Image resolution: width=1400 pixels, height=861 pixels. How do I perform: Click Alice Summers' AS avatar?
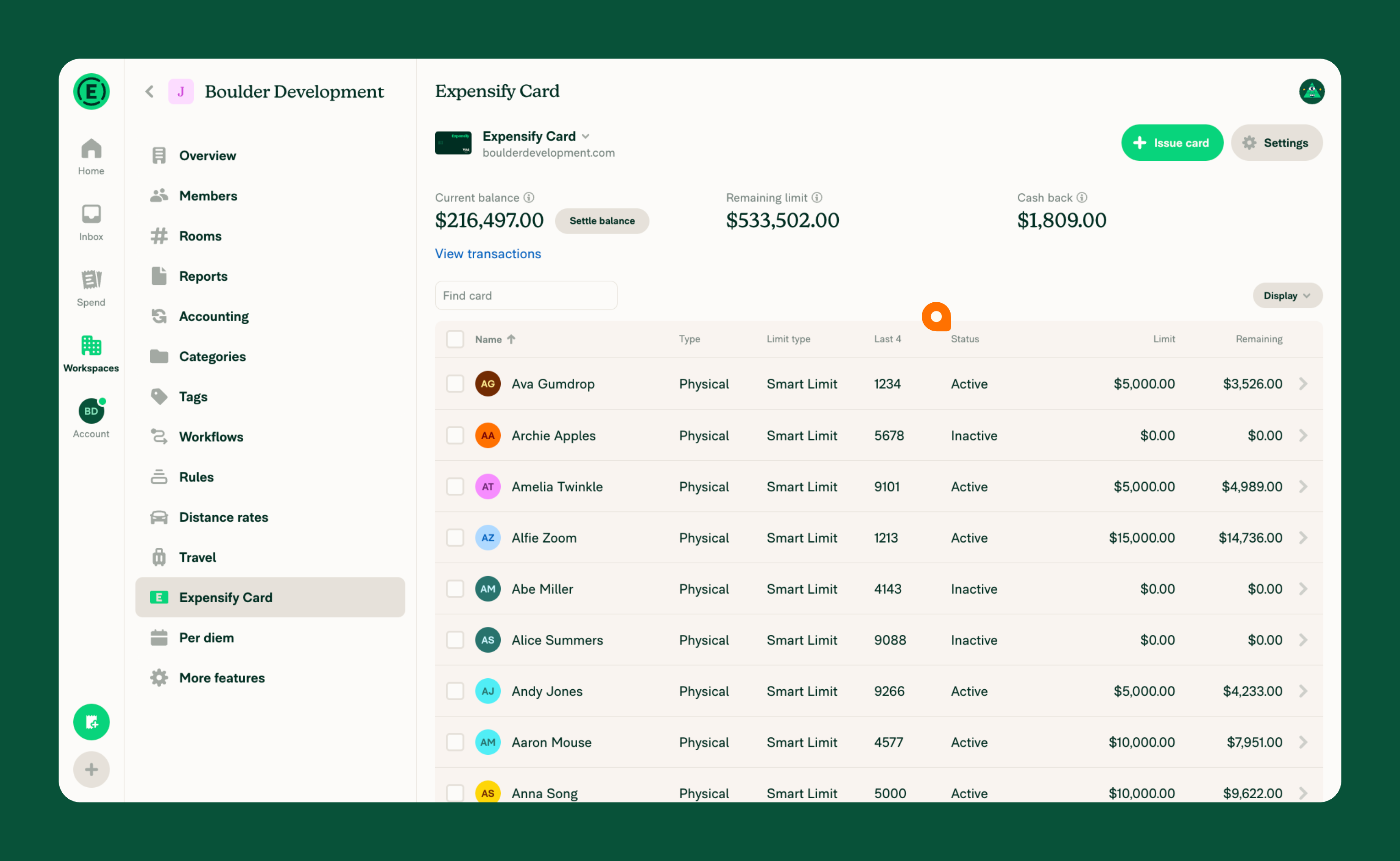coord(487,640)
